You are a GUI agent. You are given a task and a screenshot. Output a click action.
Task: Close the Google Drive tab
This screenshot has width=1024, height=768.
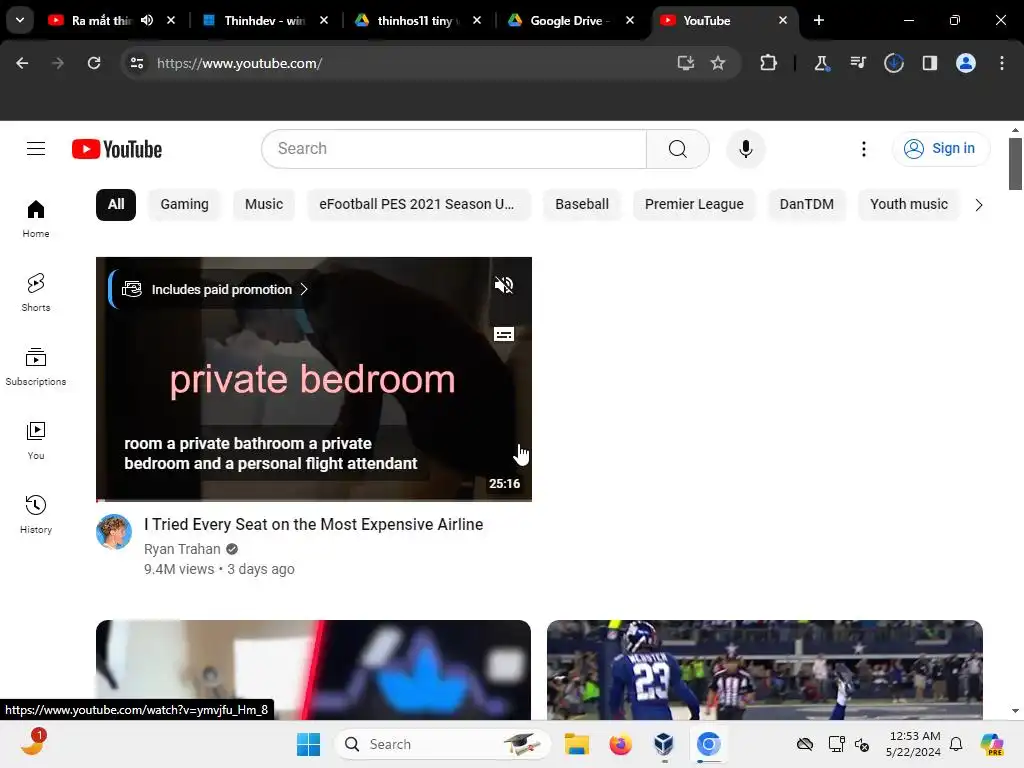pos(630,20)
